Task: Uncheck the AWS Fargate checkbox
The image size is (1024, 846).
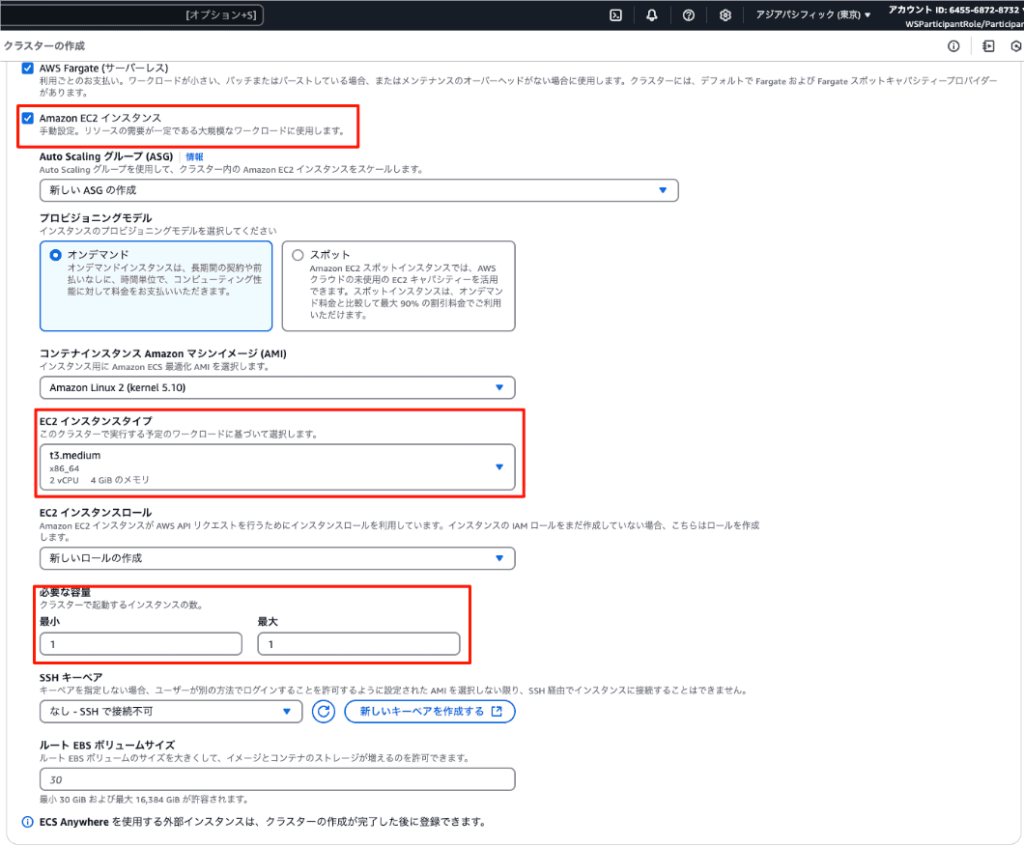Action: click(27, 67)
